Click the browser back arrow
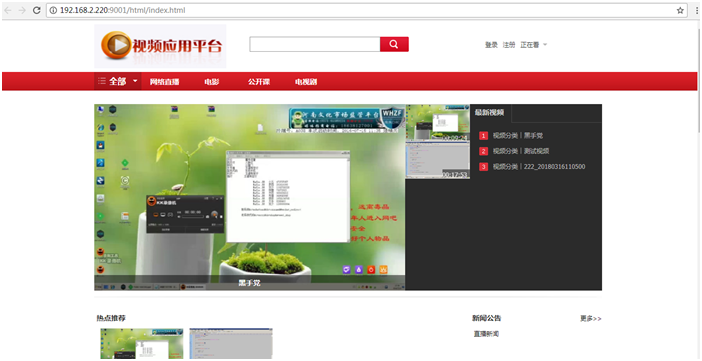Viewport: 702px width, 361px height. (x=8, y=10)
